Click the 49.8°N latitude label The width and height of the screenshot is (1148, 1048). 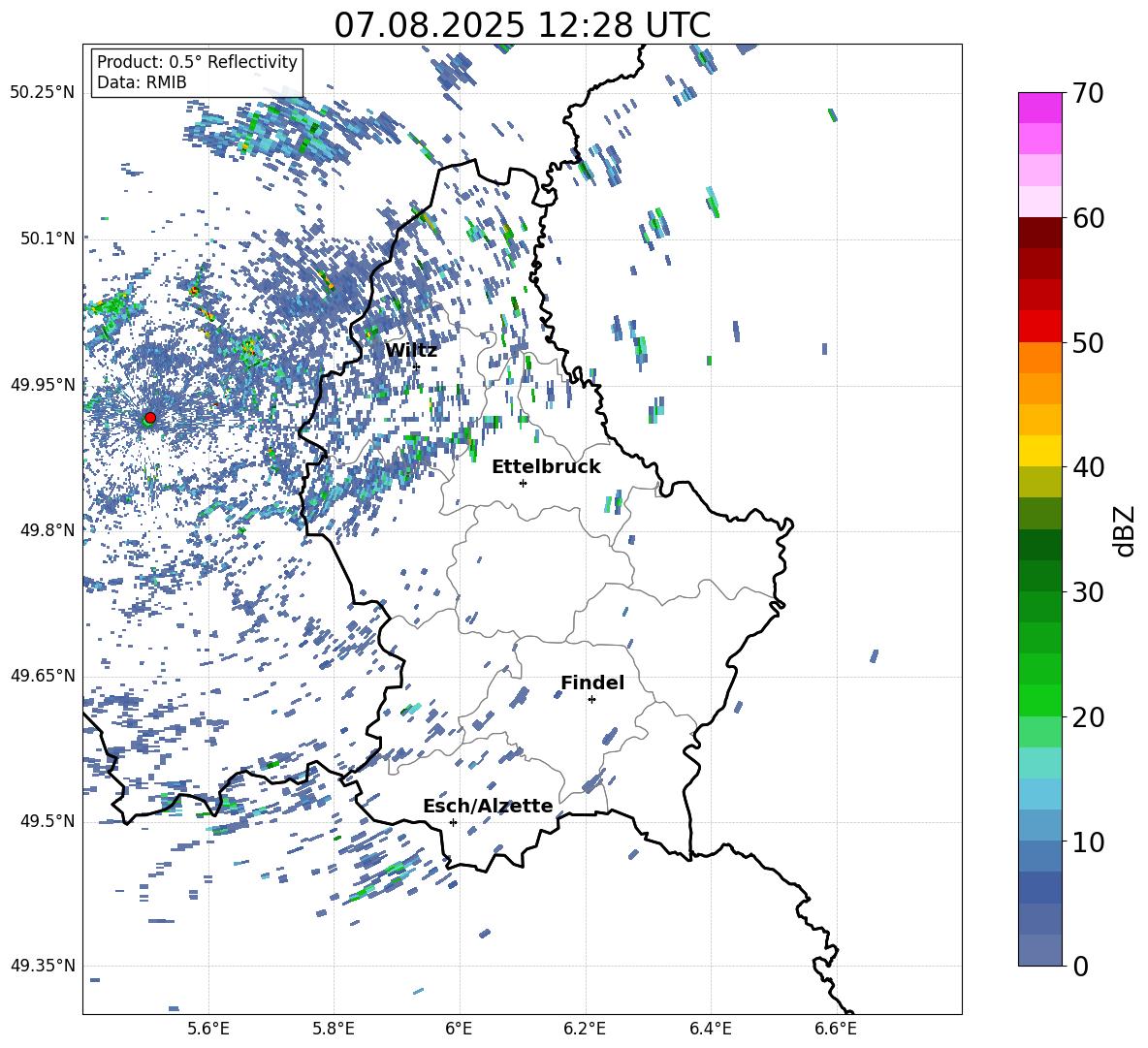47,530
